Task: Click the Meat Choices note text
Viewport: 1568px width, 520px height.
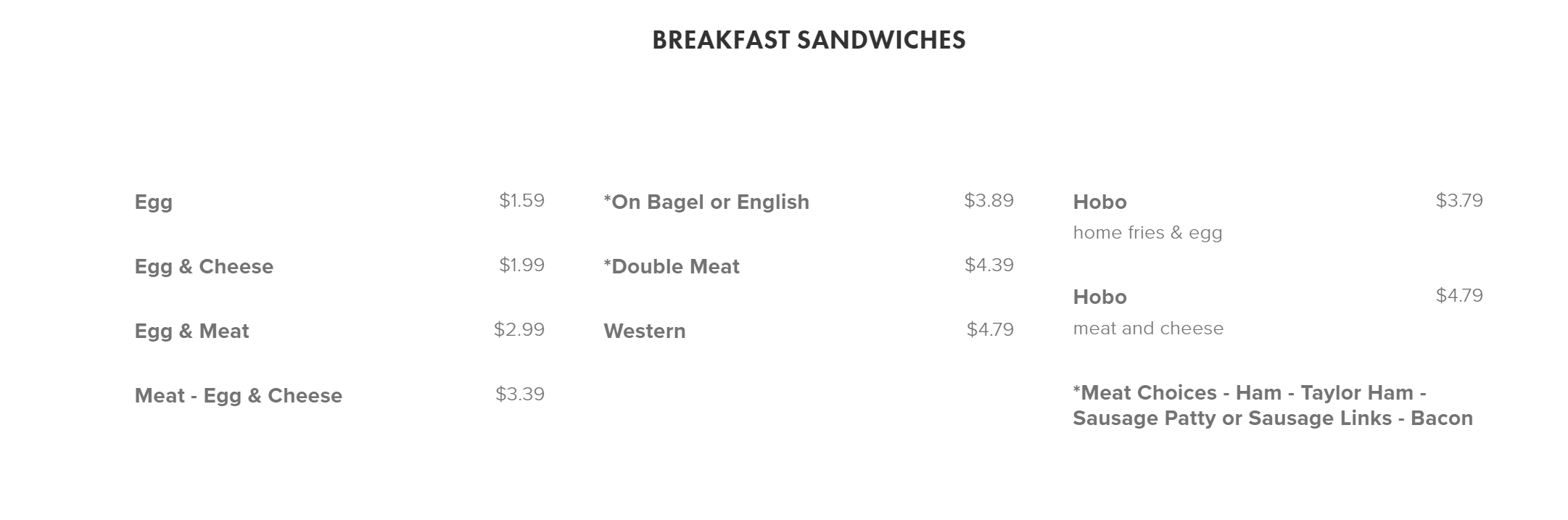Action: coord(1272,405)
